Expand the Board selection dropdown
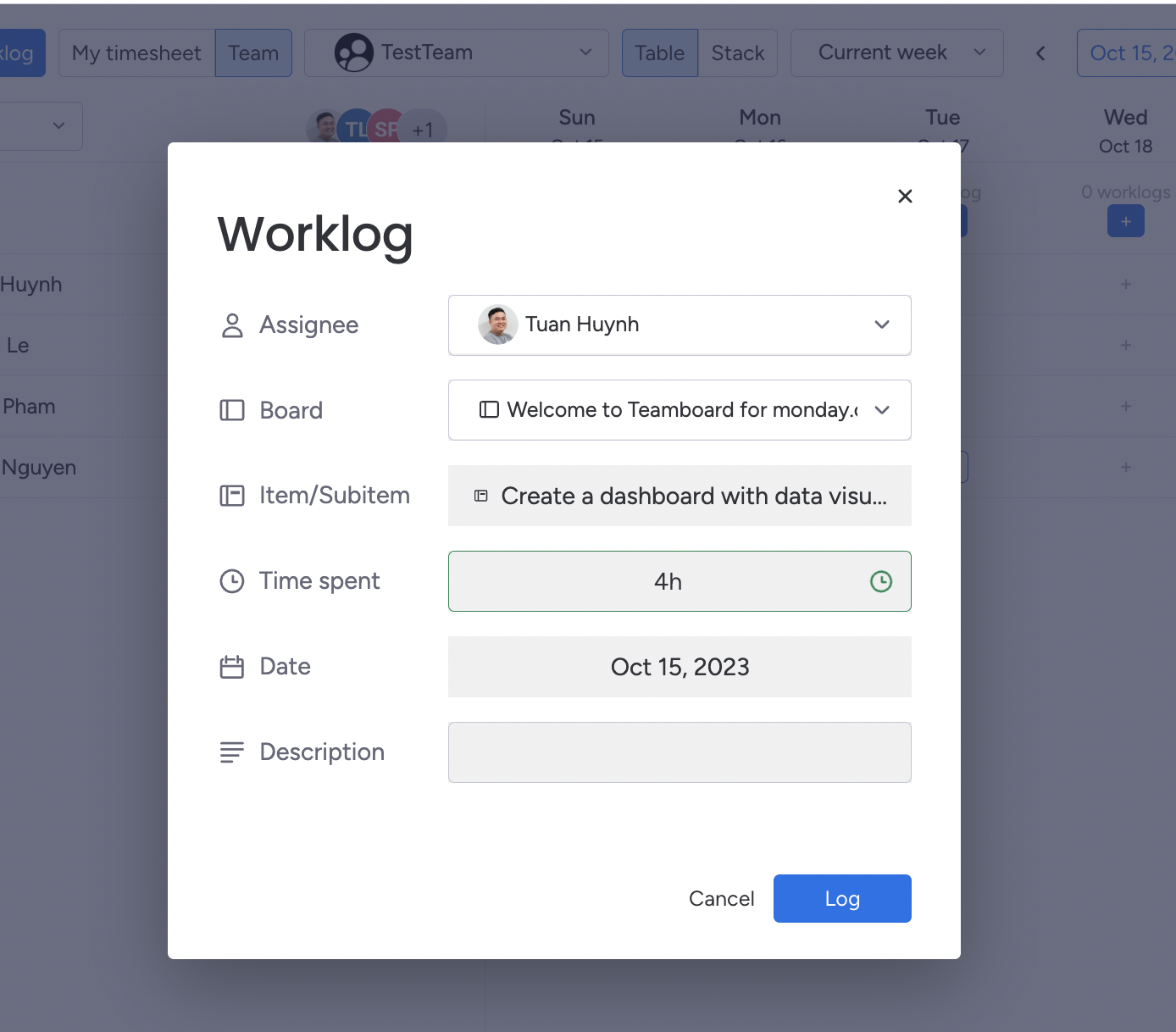 pos(881,410)
